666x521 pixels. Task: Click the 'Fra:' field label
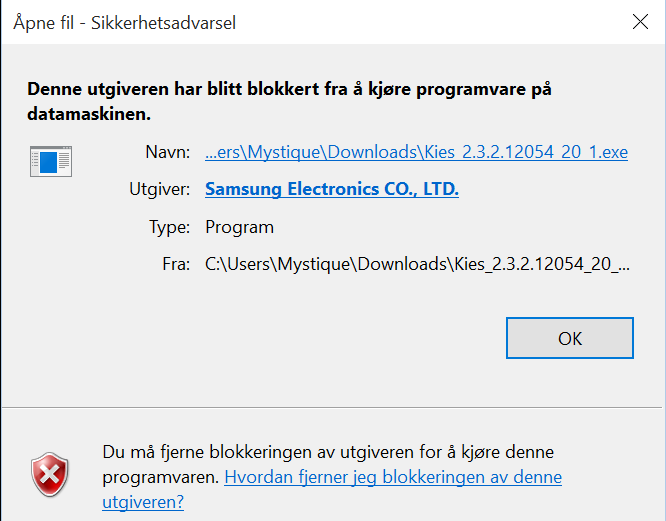176,264
